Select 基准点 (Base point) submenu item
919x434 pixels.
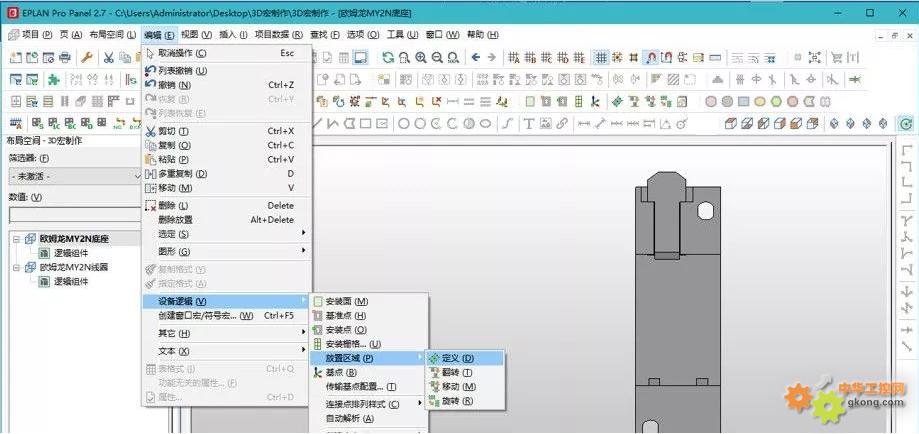coord(346,315)
